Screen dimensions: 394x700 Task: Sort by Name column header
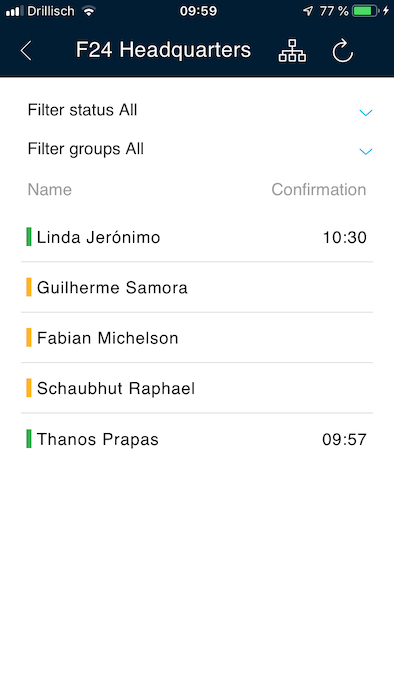click(50, 190)
